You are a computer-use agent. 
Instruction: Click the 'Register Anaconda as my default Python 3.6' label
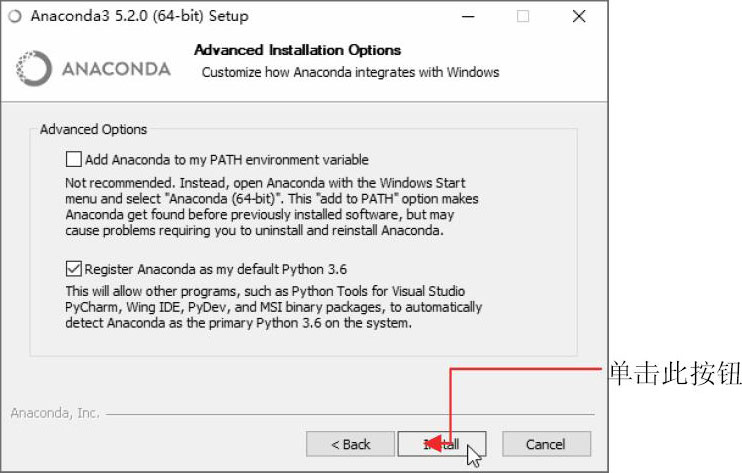(216, 270)
